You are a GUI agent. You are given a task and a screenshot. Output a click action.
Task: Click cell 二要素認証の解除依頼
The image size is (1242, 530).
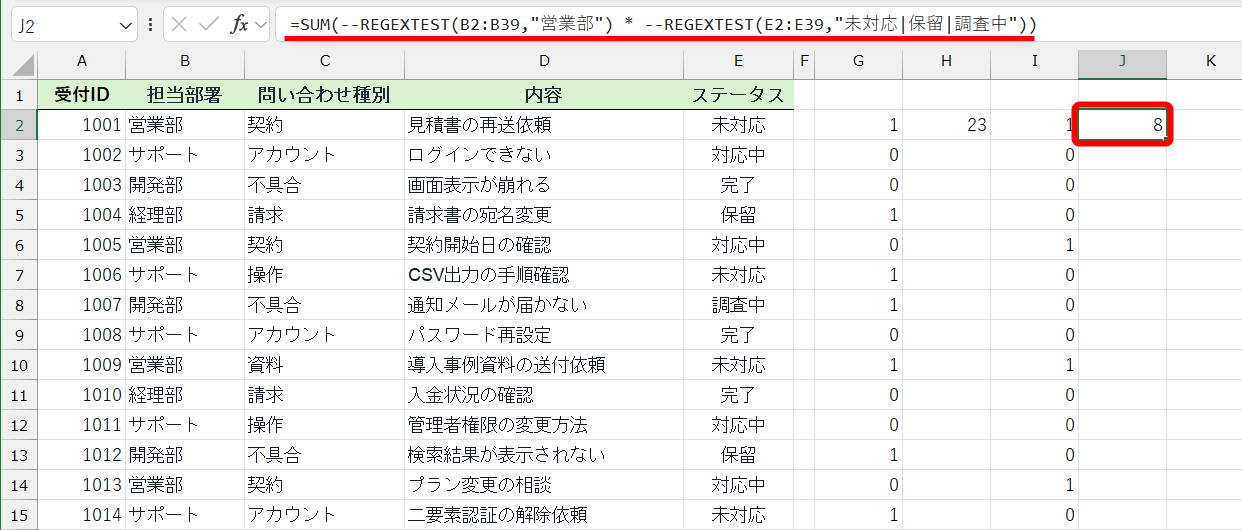(x=544, y=515)
